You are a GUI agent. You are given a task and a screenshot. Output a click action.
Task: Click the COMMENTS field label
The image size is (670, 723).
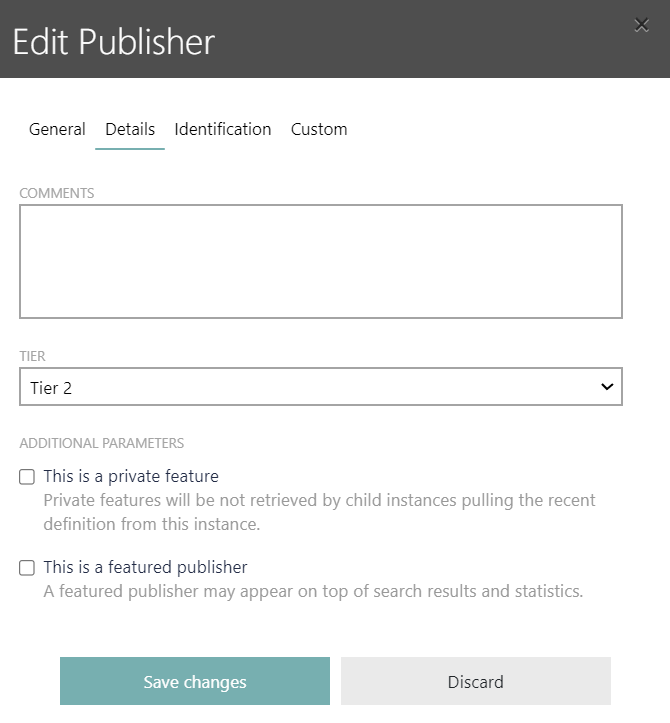[57, 193]
